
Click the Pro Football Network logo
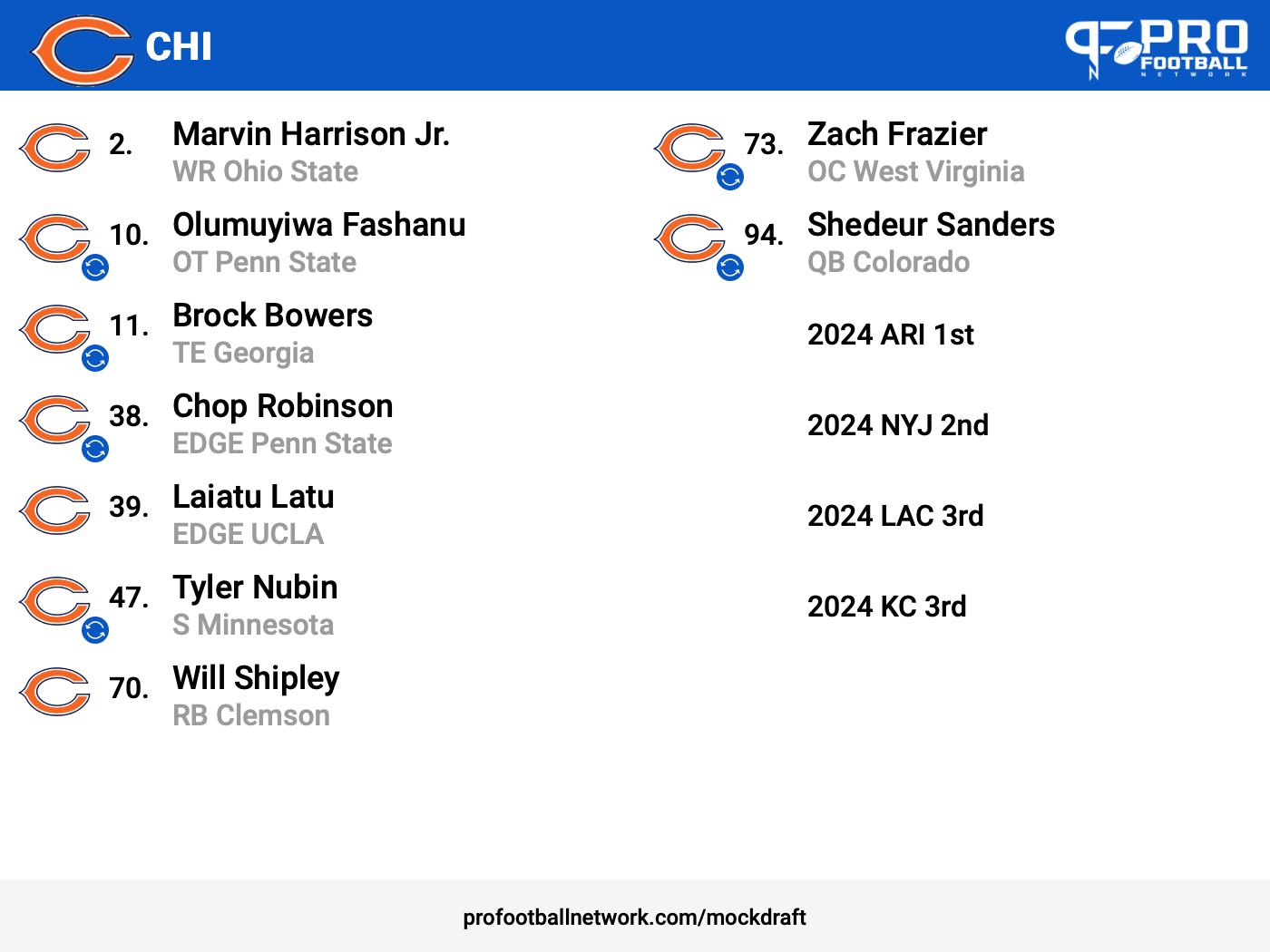[1157, 48]
